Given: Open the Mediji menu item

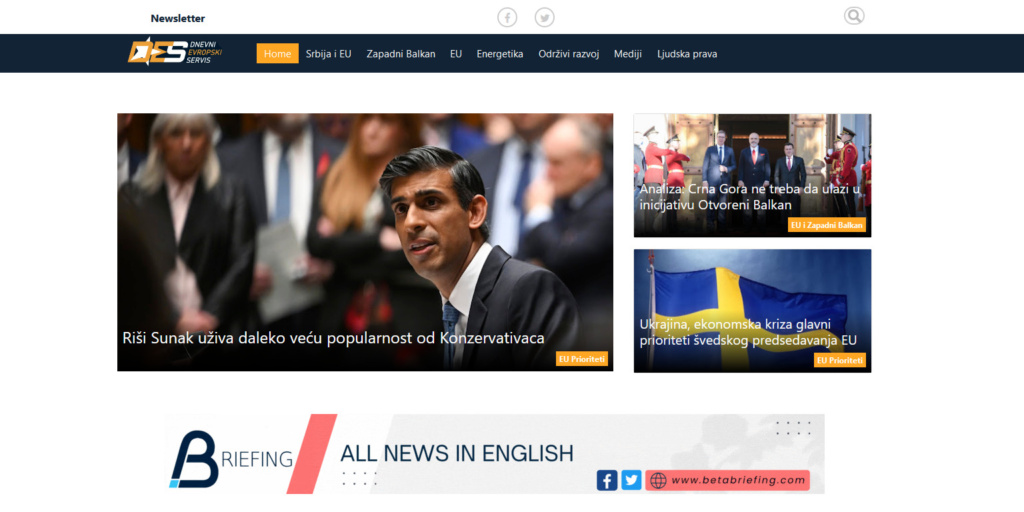Looking at the screenshot, I should pos(628,54).
